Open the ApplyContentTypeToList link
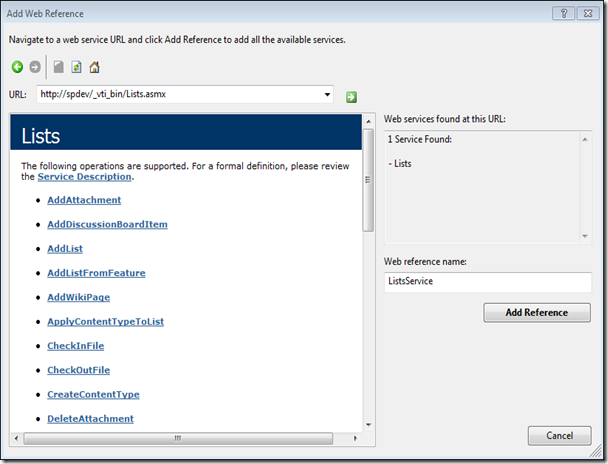The height and width of the screenshot is (464, 608). [105, 322]
